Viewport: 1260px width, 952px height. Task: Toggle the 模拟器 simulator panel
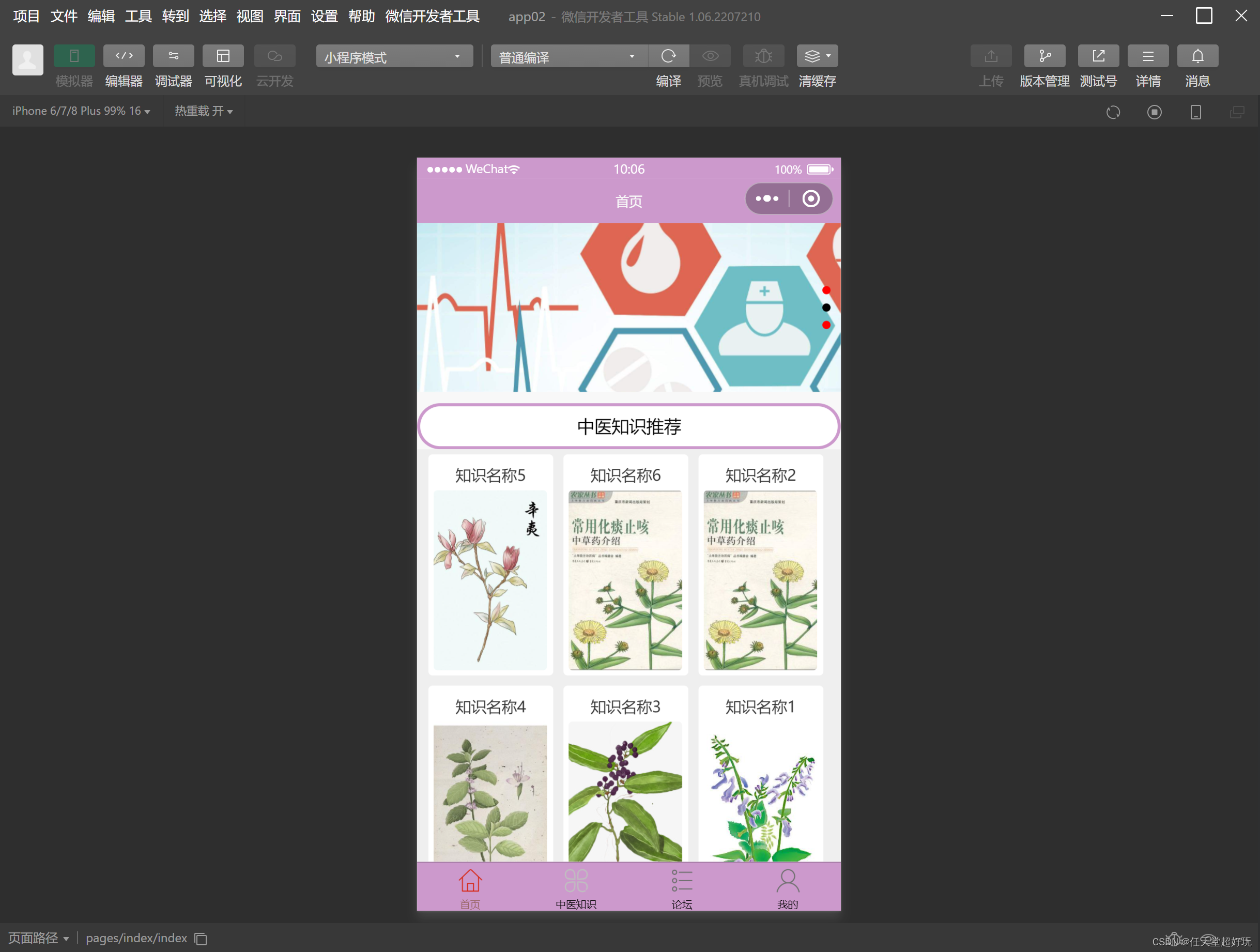click(74, 56)
